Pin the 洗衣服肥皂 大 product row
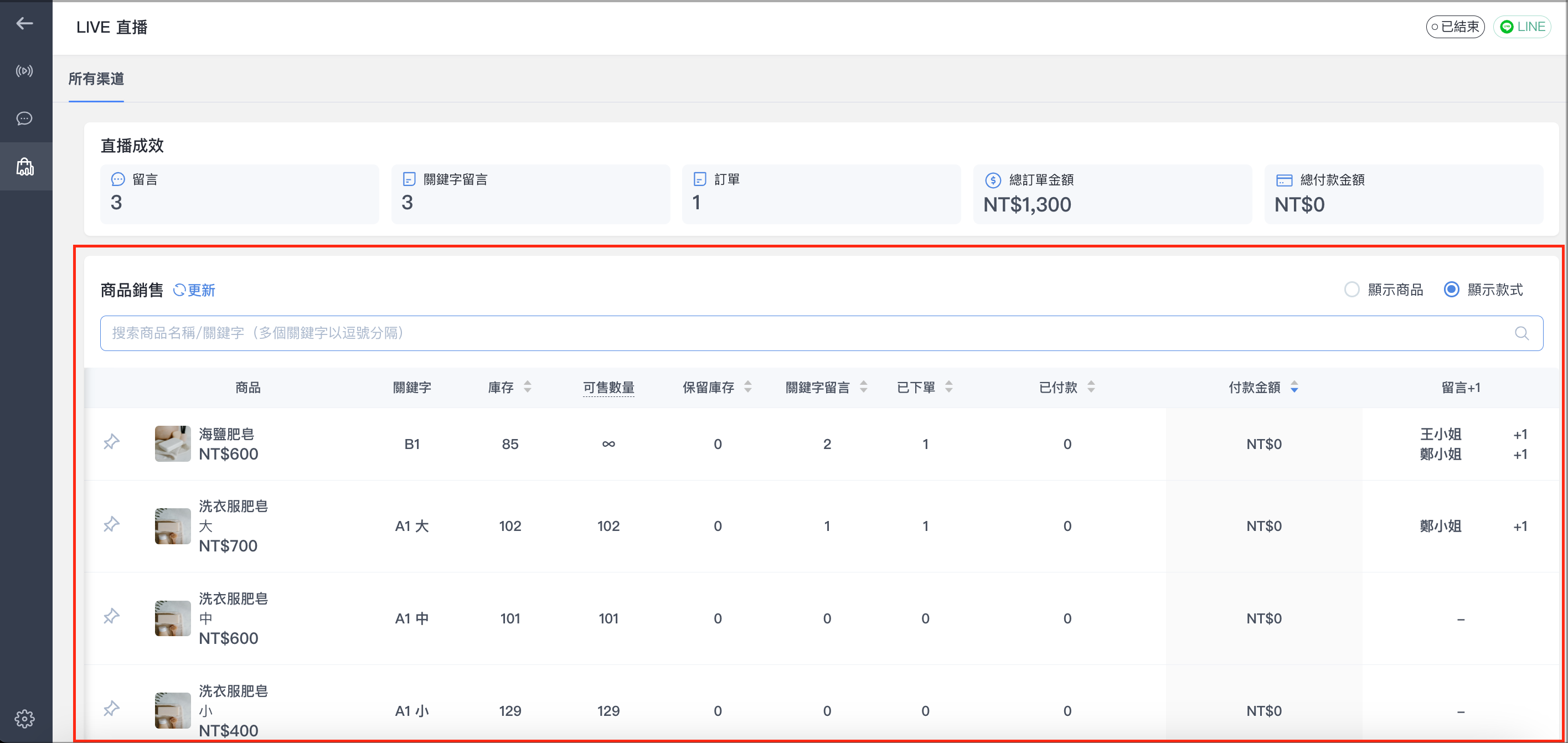Image resolution: width=1568 pixels, height=743 pixels. pyautogui.click(x=111, y=524)
